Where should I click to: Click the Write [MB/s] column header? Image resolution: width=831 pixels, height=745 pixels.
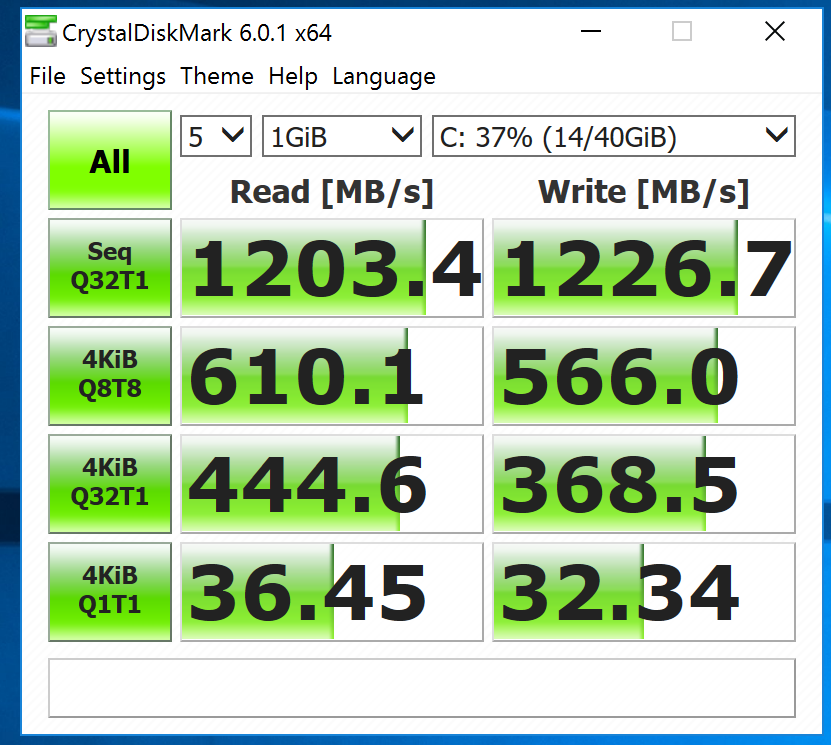pos(644,192)
